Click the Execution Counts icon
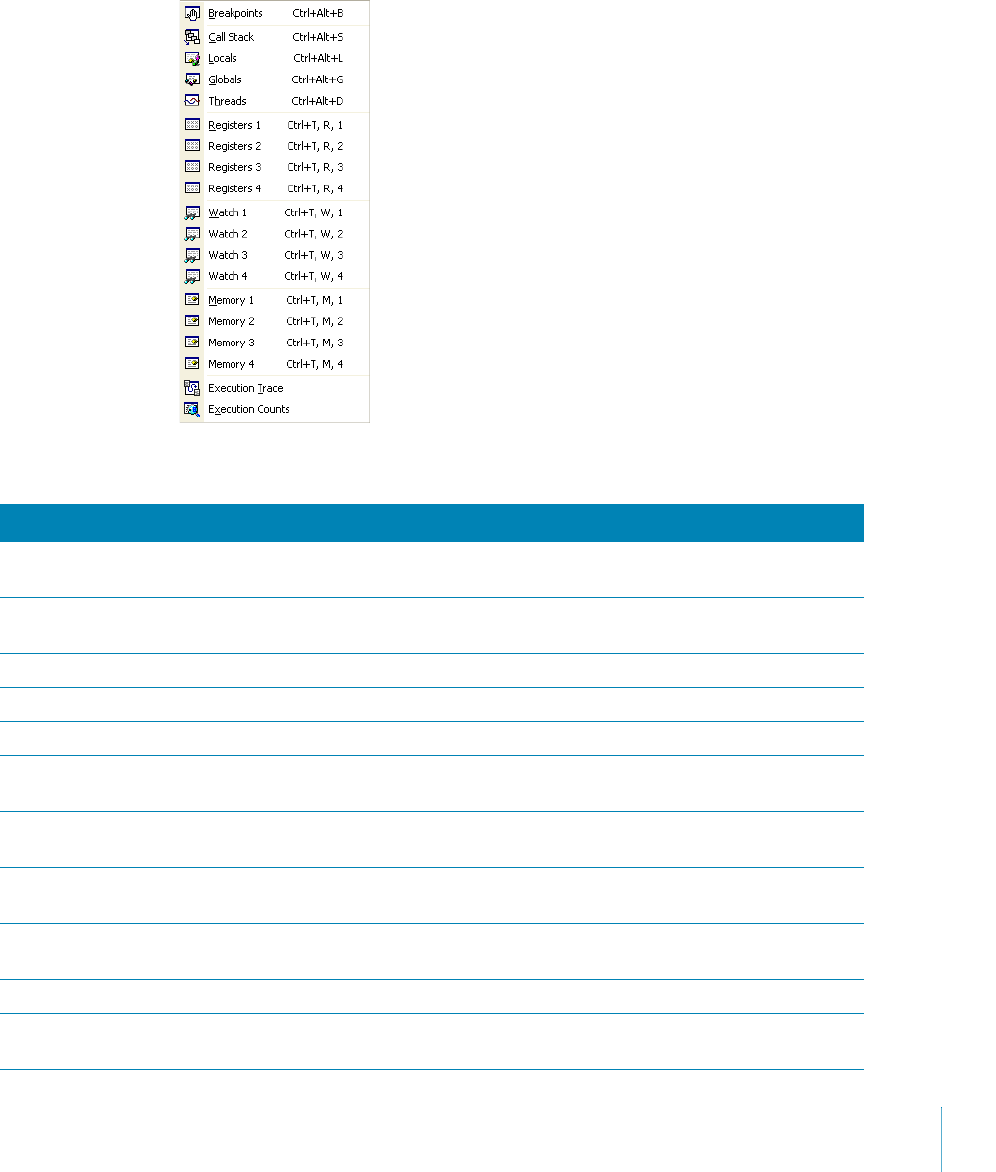996x1172 pixels. click(x=192, y=409)
